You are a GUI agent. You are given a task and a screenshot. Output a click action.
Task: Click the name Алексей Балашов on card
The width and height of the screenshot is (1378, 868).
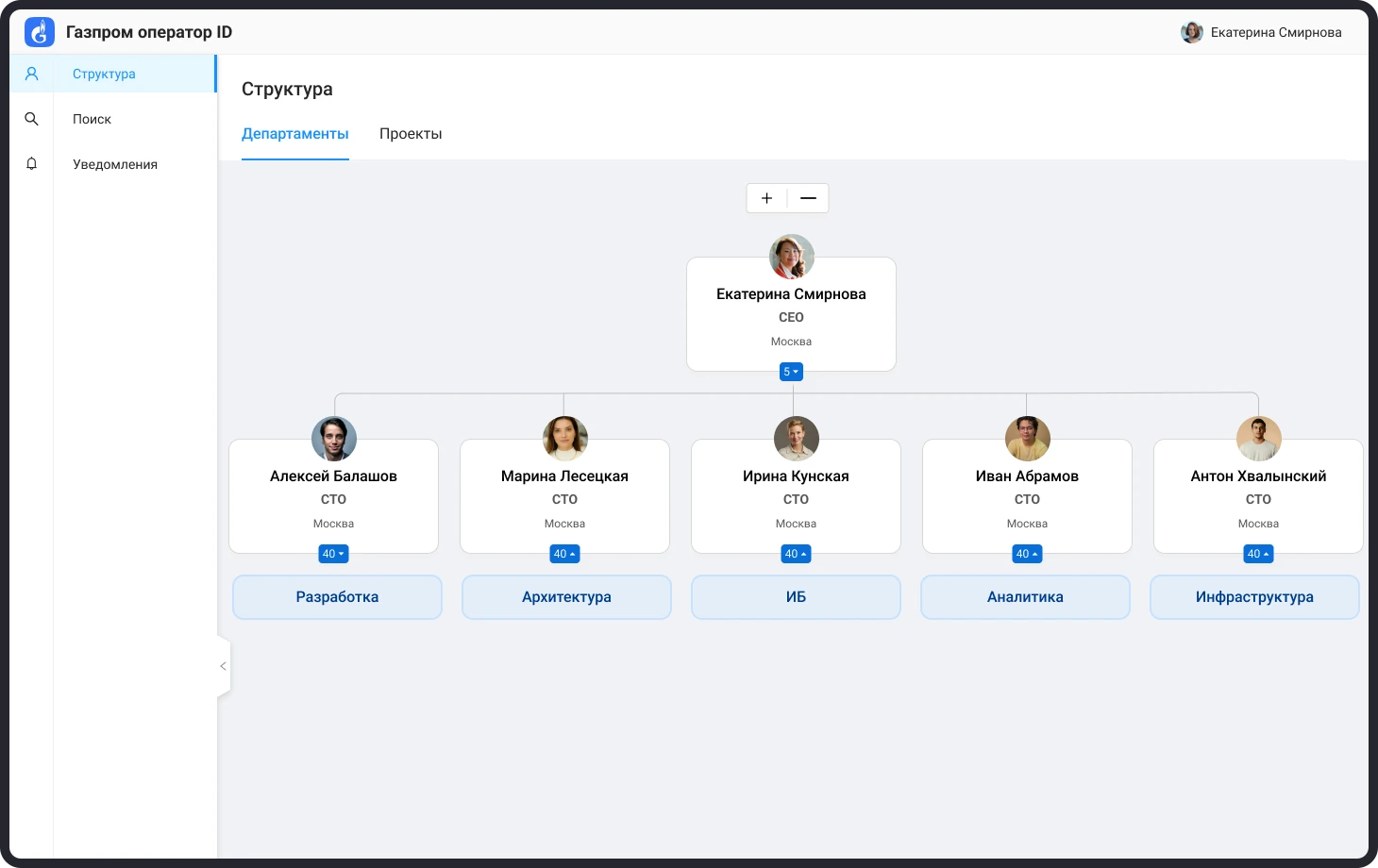point(333,476)
